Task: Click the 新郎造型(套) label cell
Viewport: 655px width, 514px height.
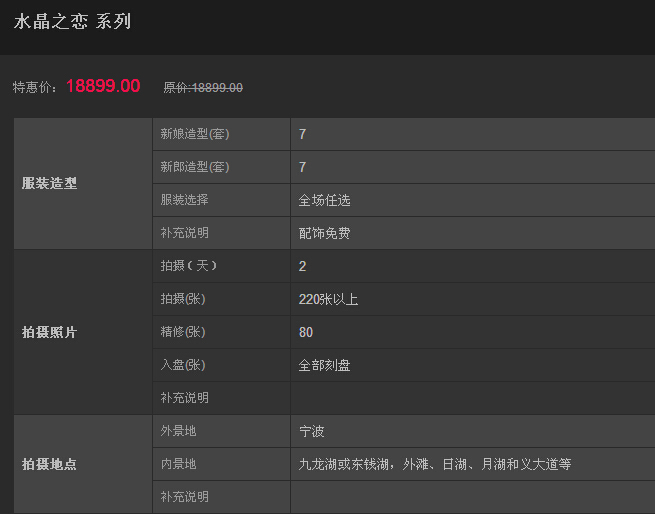Action: (x=221, y=167)
